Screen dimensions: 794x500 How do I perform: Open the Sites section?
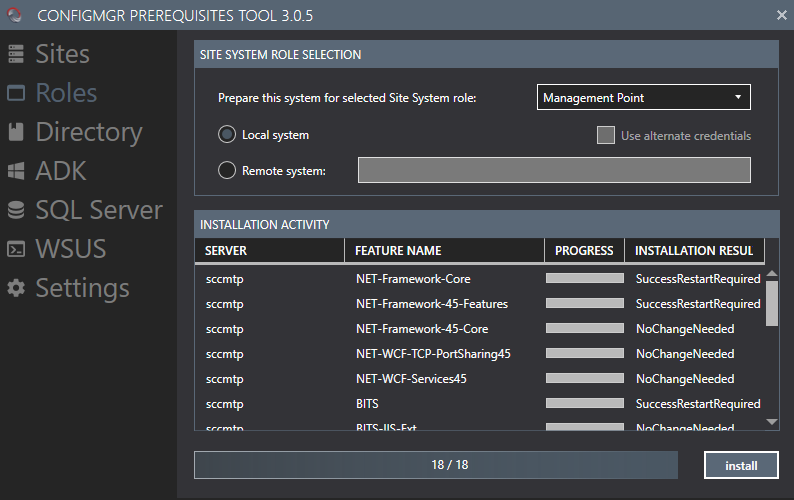62,54
